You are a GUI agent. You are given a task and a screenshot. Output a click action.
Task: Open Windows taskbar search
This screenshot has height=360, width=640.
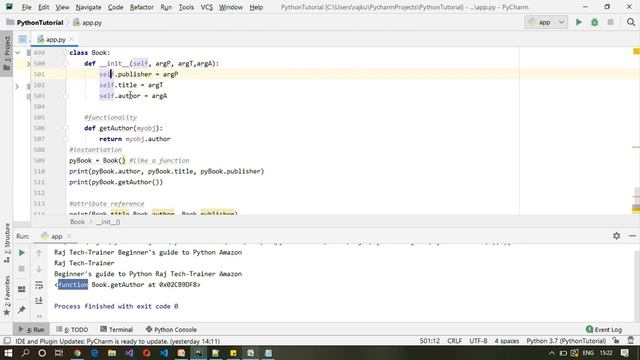click(x=25, y=353)
